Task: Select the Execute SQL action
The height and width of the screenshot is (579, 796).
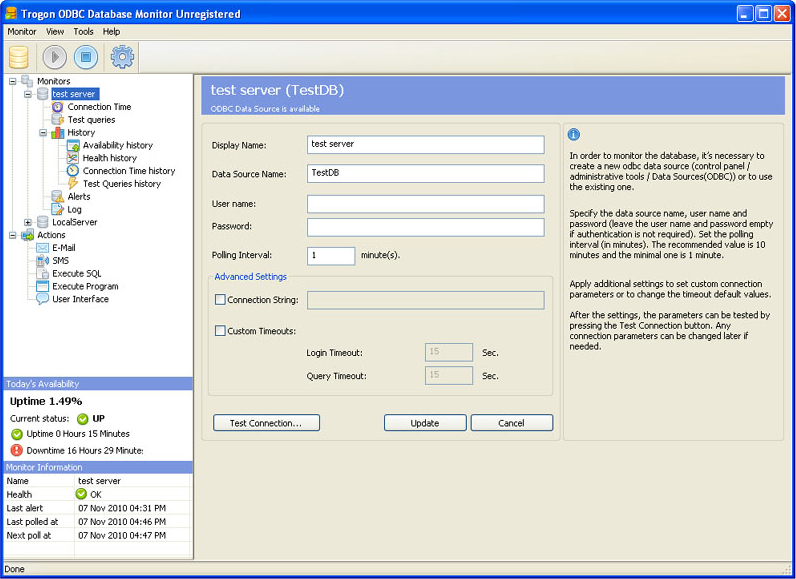Action: (x=76, y=273)
